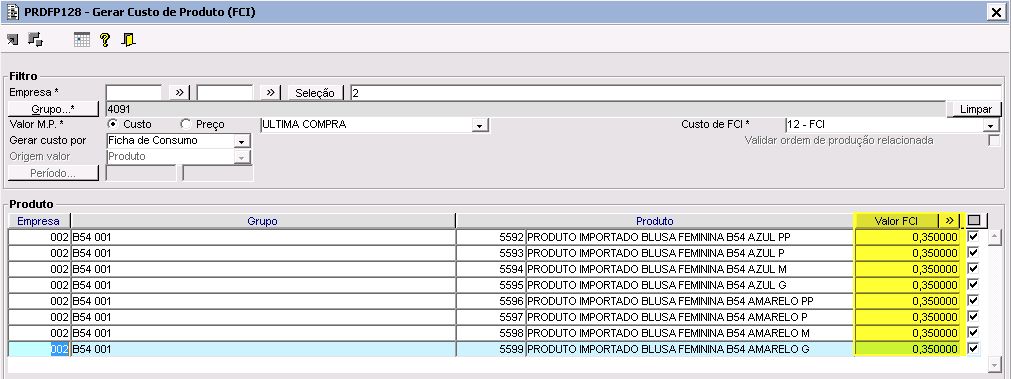
Task: Select the BLUSA FEMININA B54 AZUL M description
Action: [690, 269]
